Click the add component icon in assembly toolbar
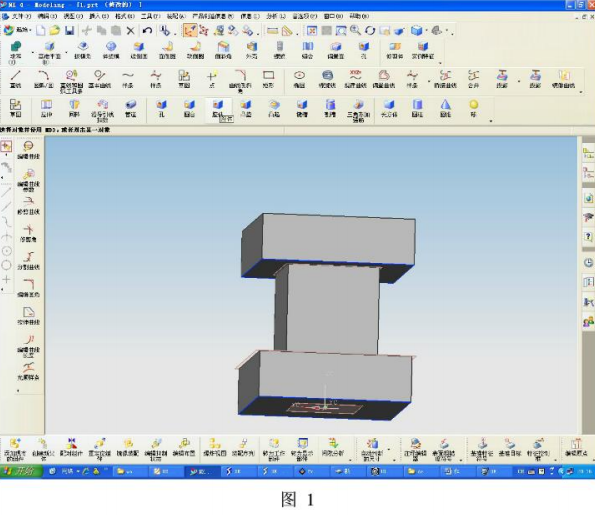The width and height of the screenshot is (595, 515). [x=15, y=450]
